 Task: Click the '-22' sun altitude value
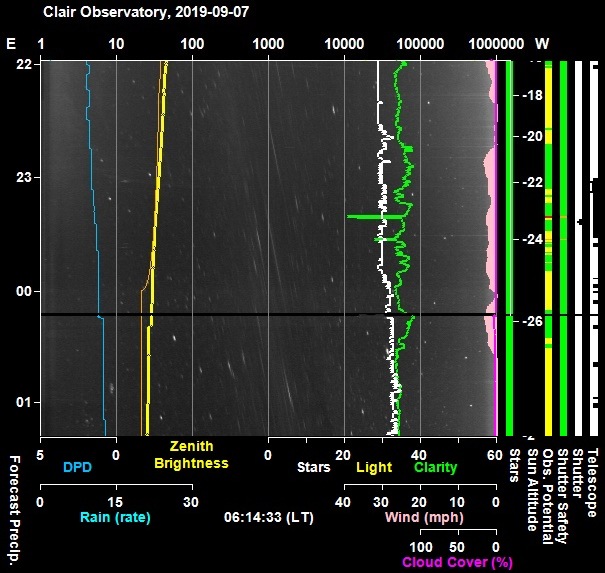532,182
